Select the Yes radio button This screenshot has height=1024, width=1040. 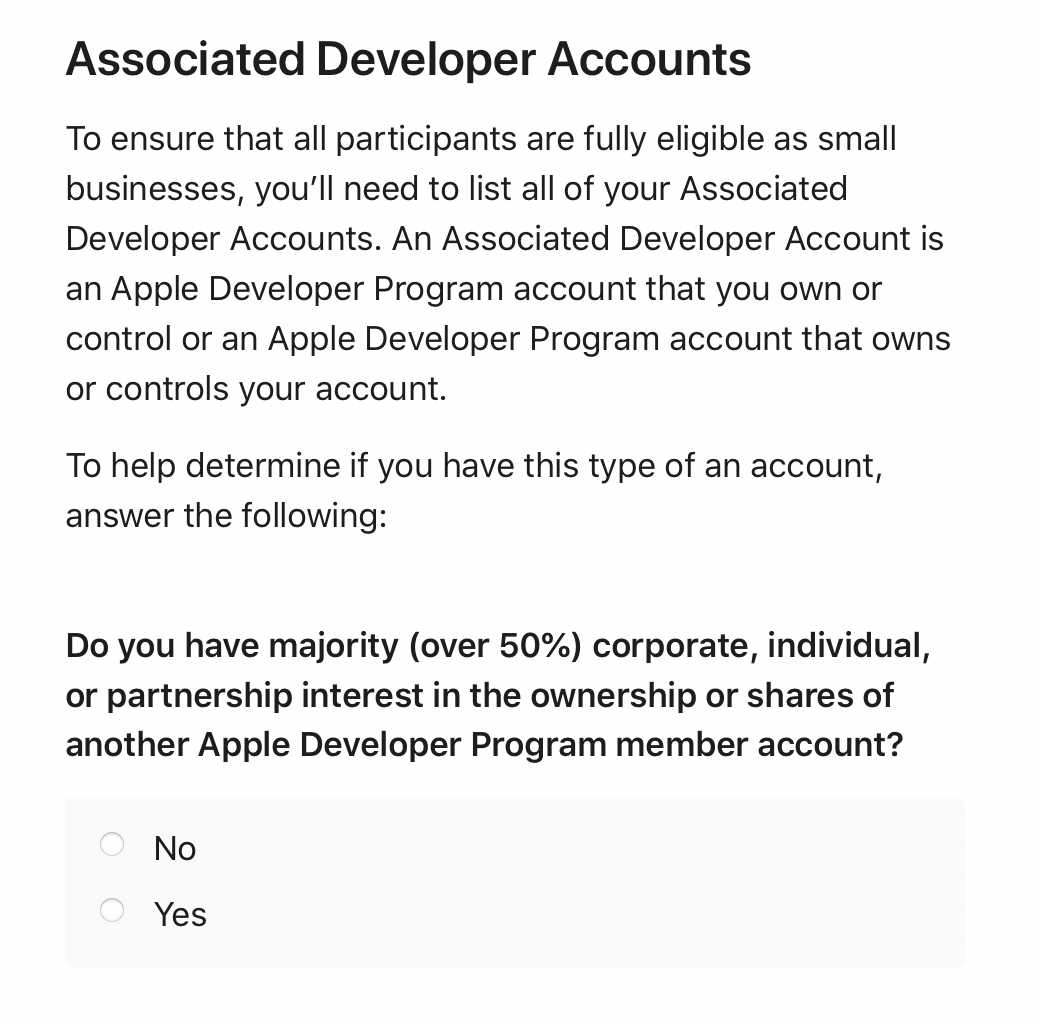click(x=111, y=910)
